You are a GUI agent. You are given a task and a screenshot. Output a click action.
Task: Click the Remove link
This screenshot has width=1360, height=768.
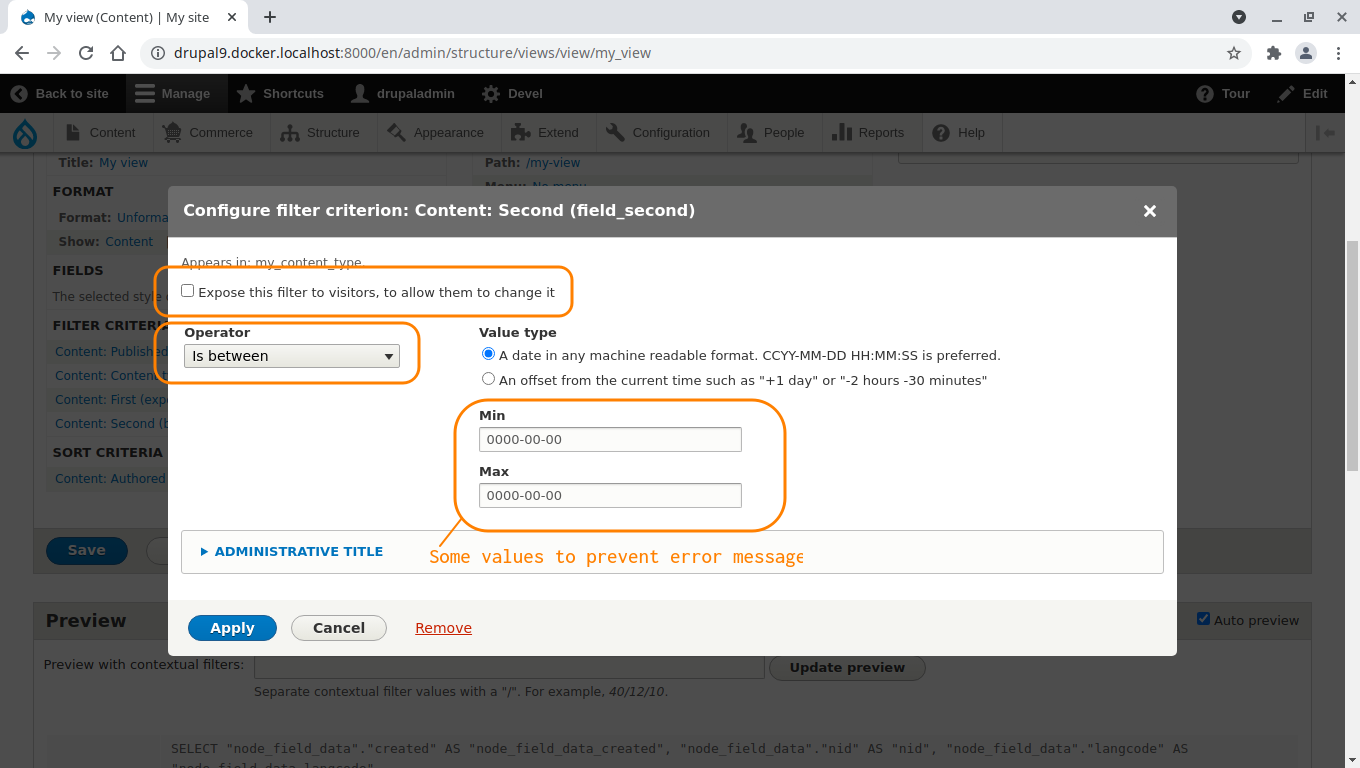pyautogui.click(x=443, y=628)
